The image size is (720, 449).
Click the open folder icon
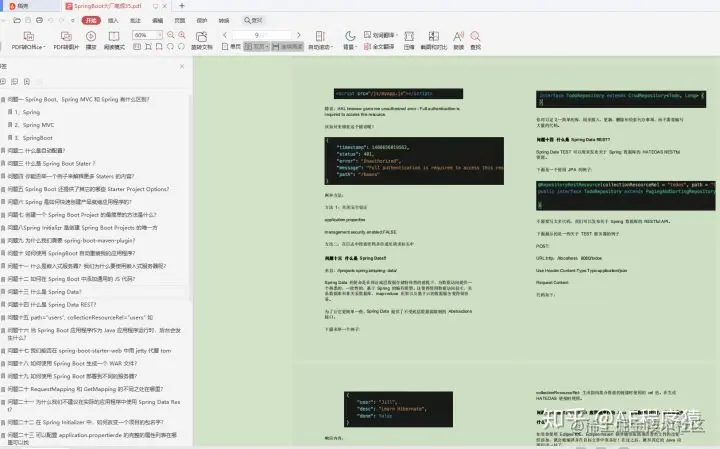17,20
